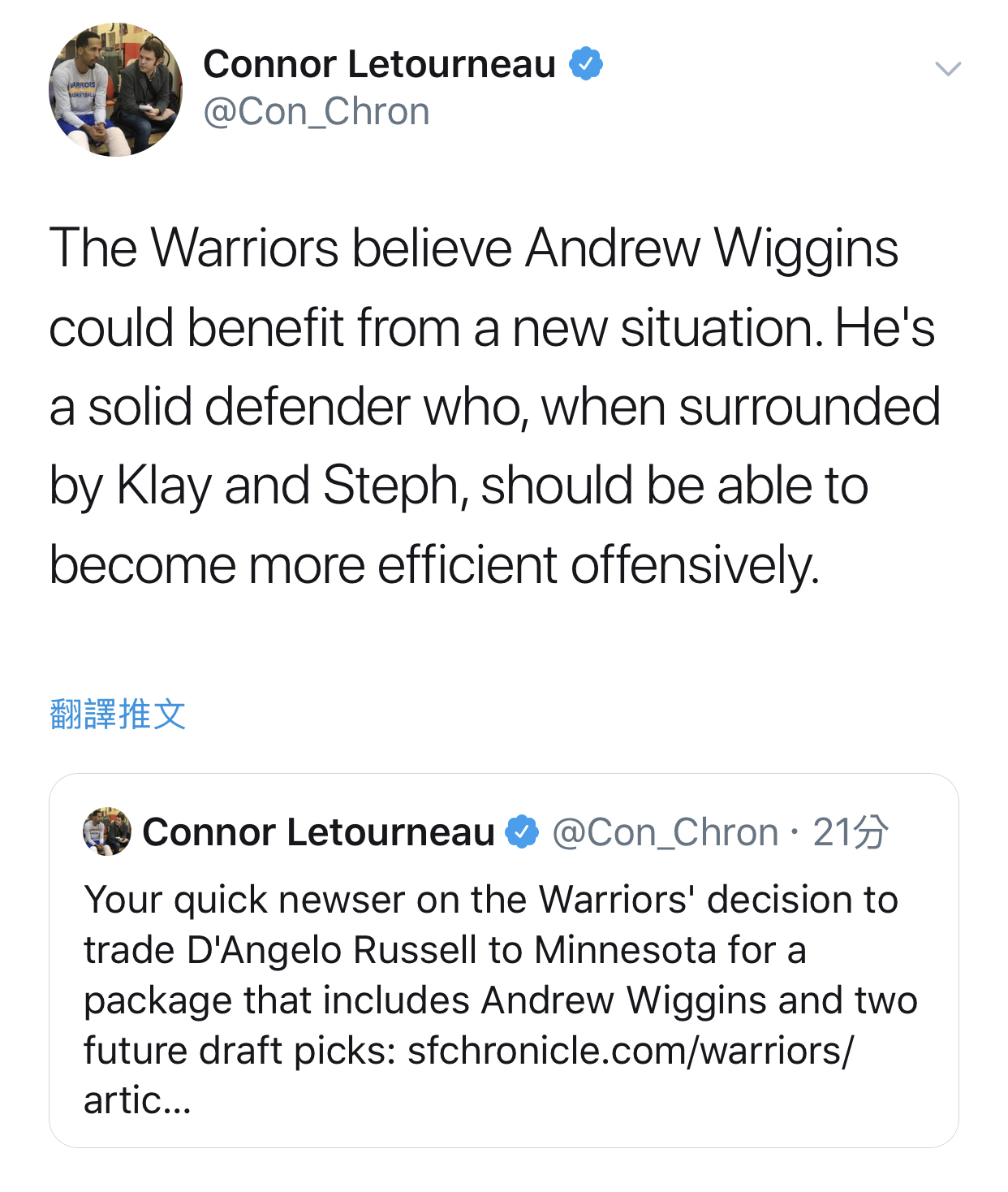
Task: Click 'future draft picks:' in quoted tweet
Action: 240,1051
